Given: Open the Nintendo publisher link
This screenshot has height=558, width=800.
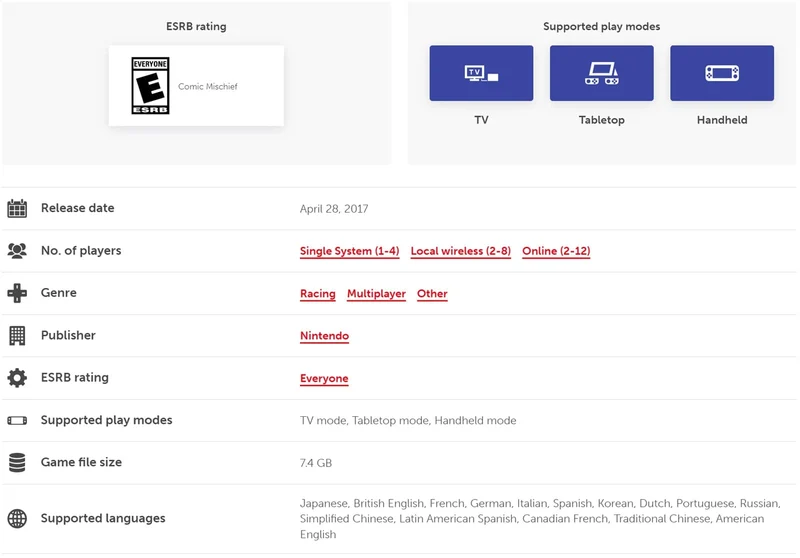Looking at the screenshot, I should coord(324,336).
